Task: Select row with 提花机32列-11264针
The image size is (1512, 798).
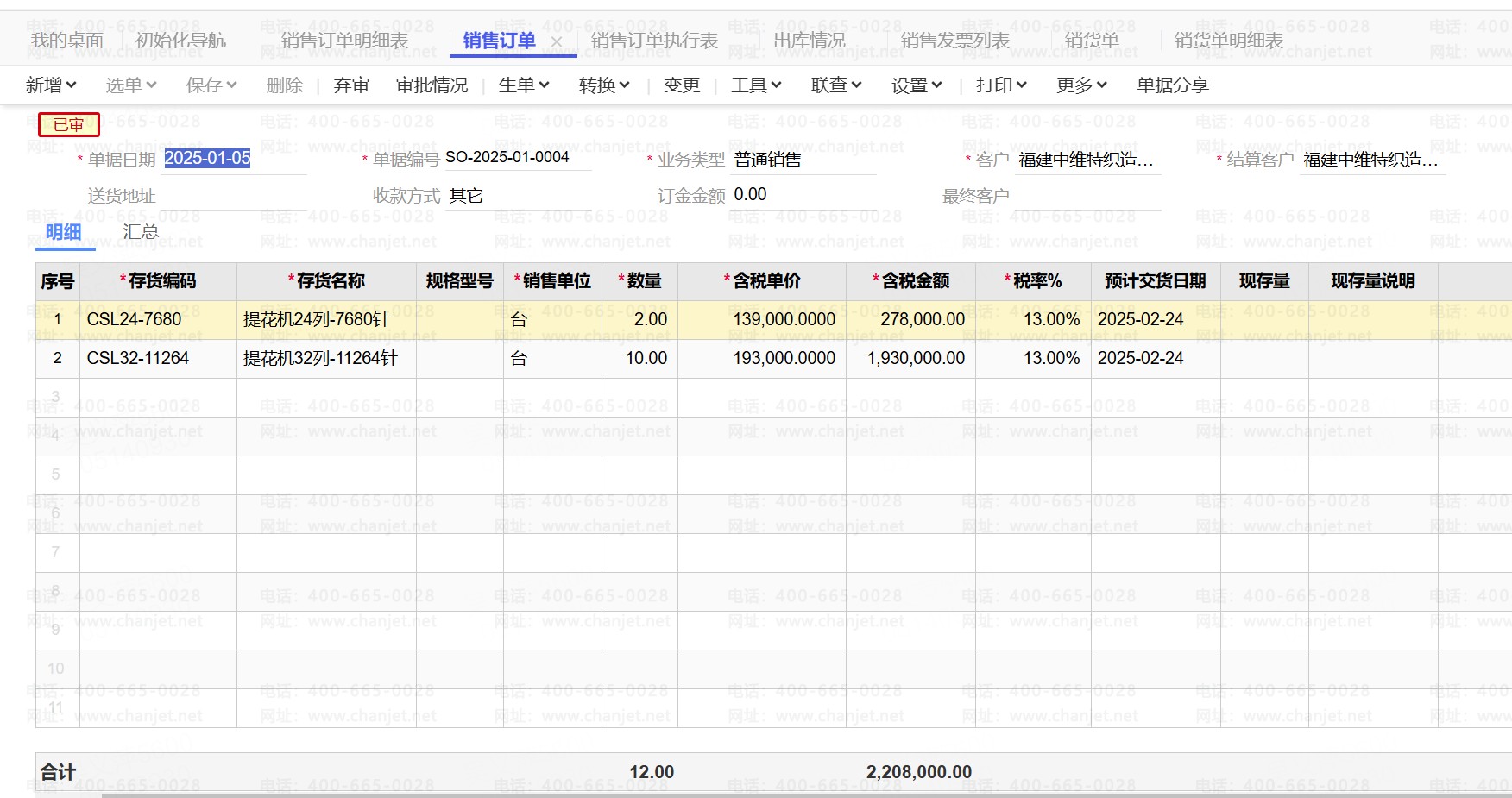Action: coord(319,358)
